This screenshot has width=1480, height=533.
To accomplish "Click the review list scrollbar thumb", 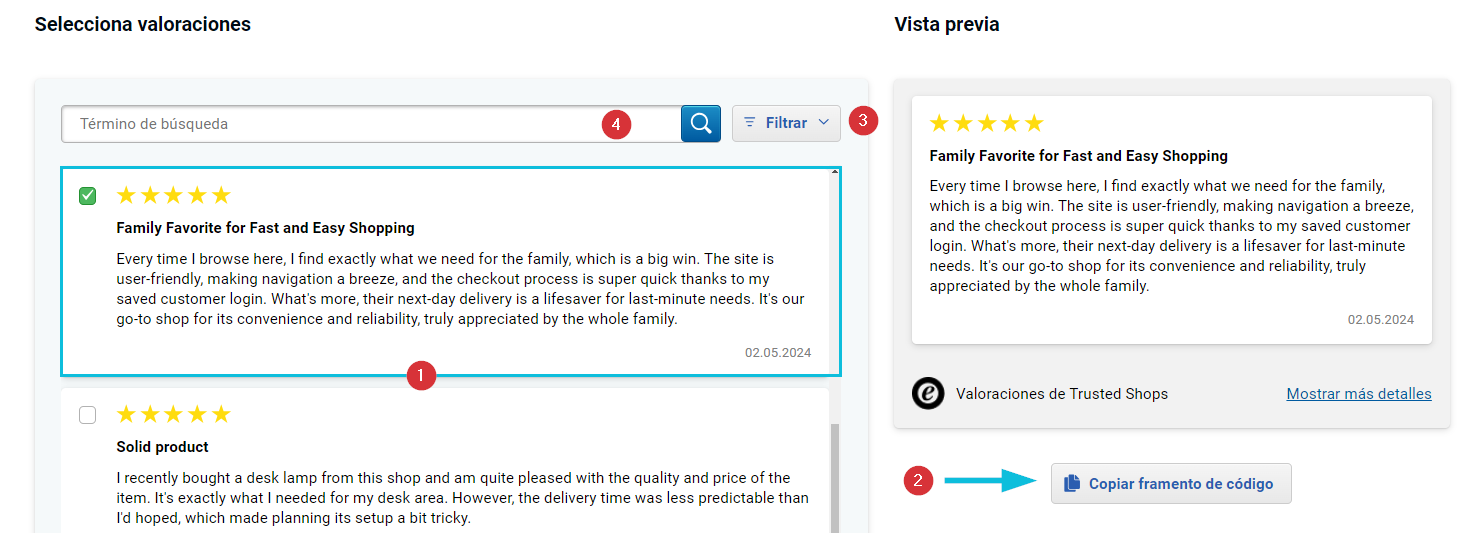I will click(835, 477).
